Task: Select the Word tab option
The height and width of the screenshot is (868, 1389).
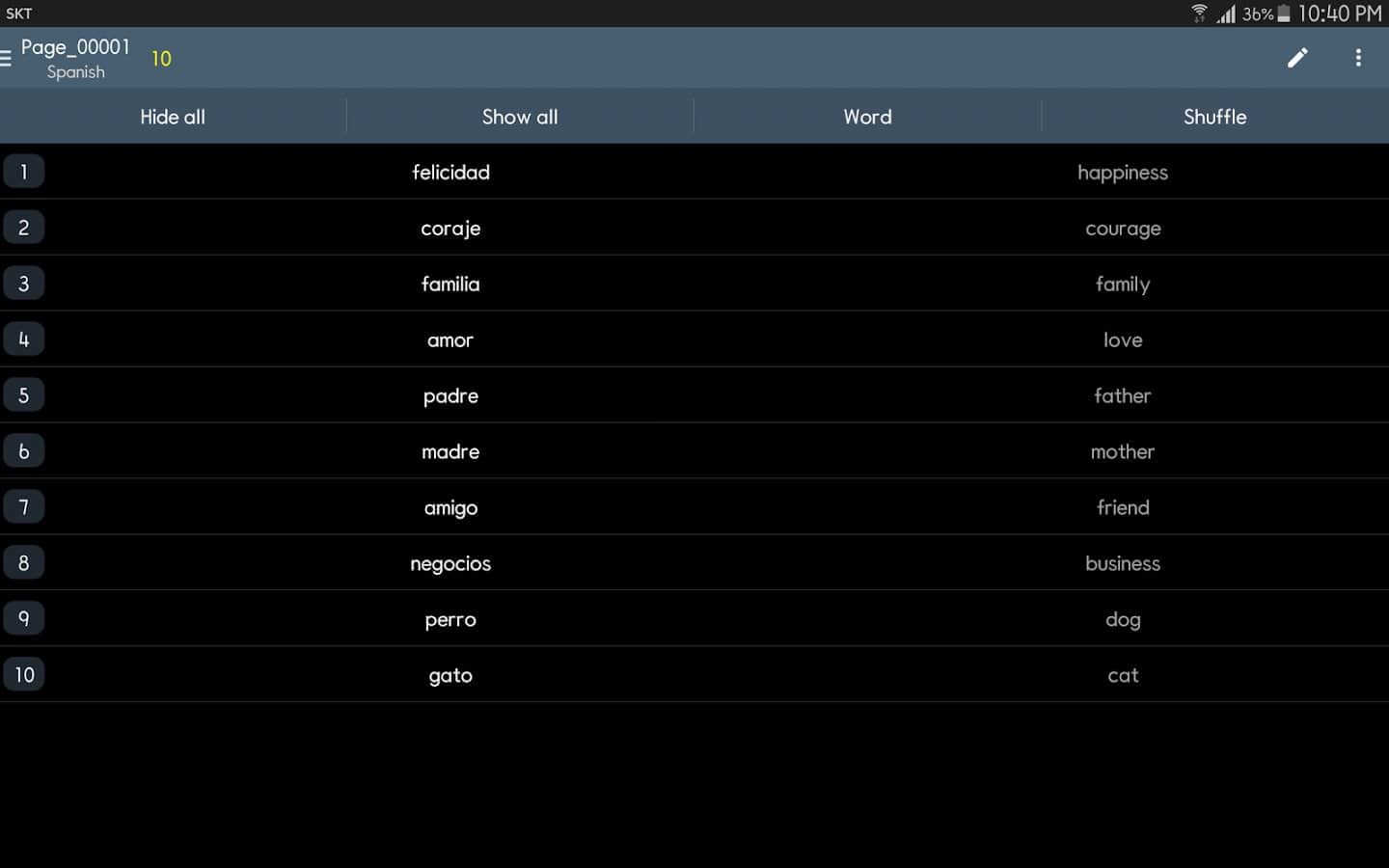Action: (867, 117)
